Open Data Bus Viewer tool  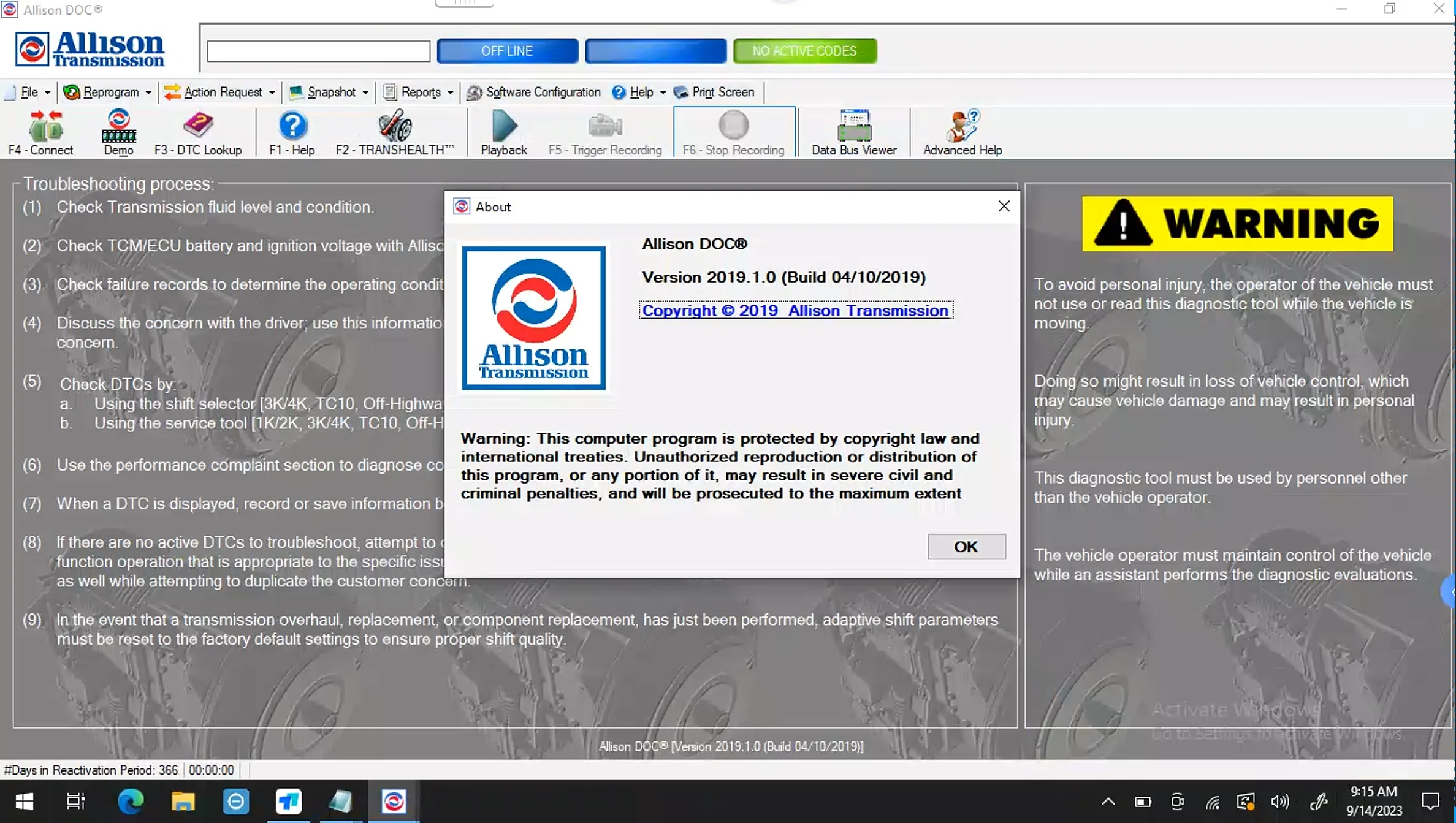click(x=854, y=133)
